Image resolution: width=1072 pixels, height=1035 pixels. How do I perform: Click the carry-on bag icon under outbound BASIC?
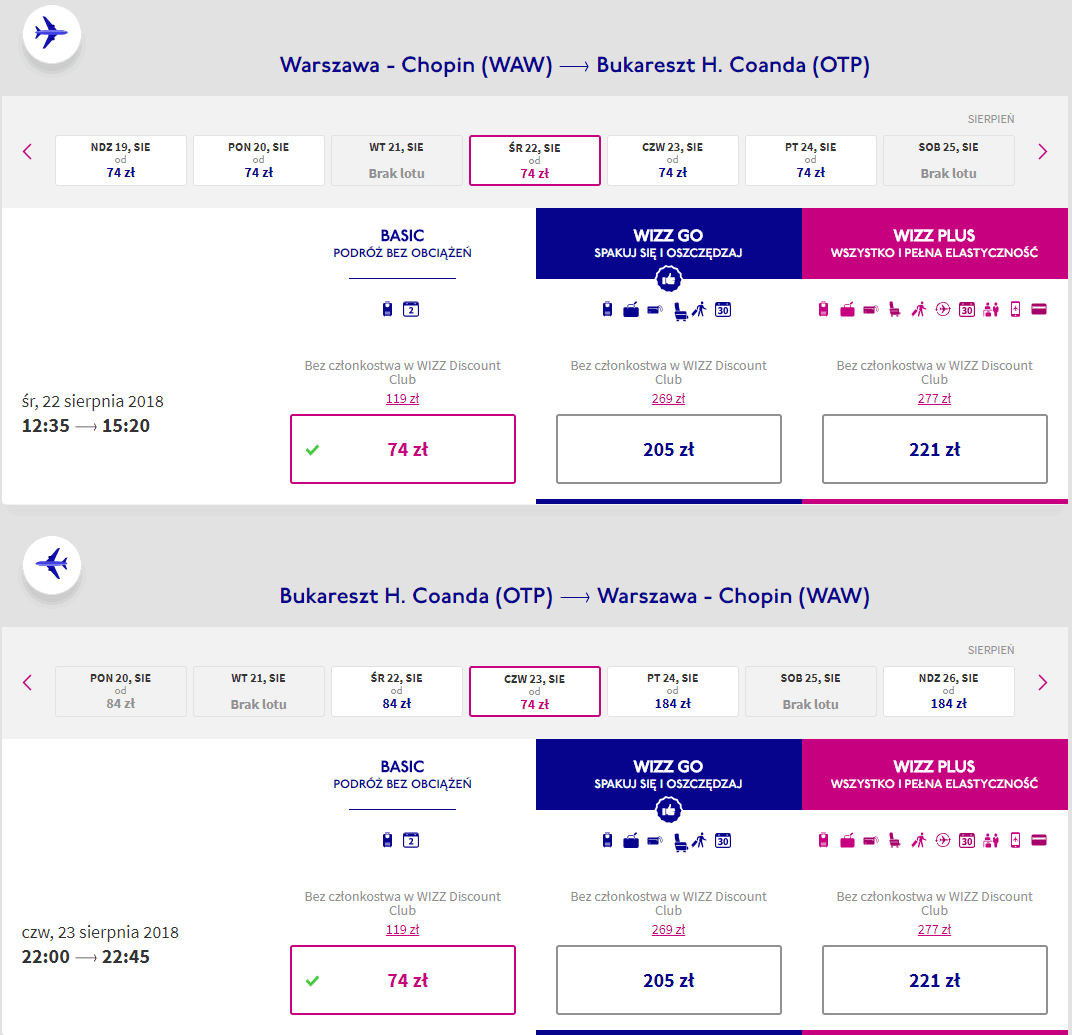click(x=388, y=309)
